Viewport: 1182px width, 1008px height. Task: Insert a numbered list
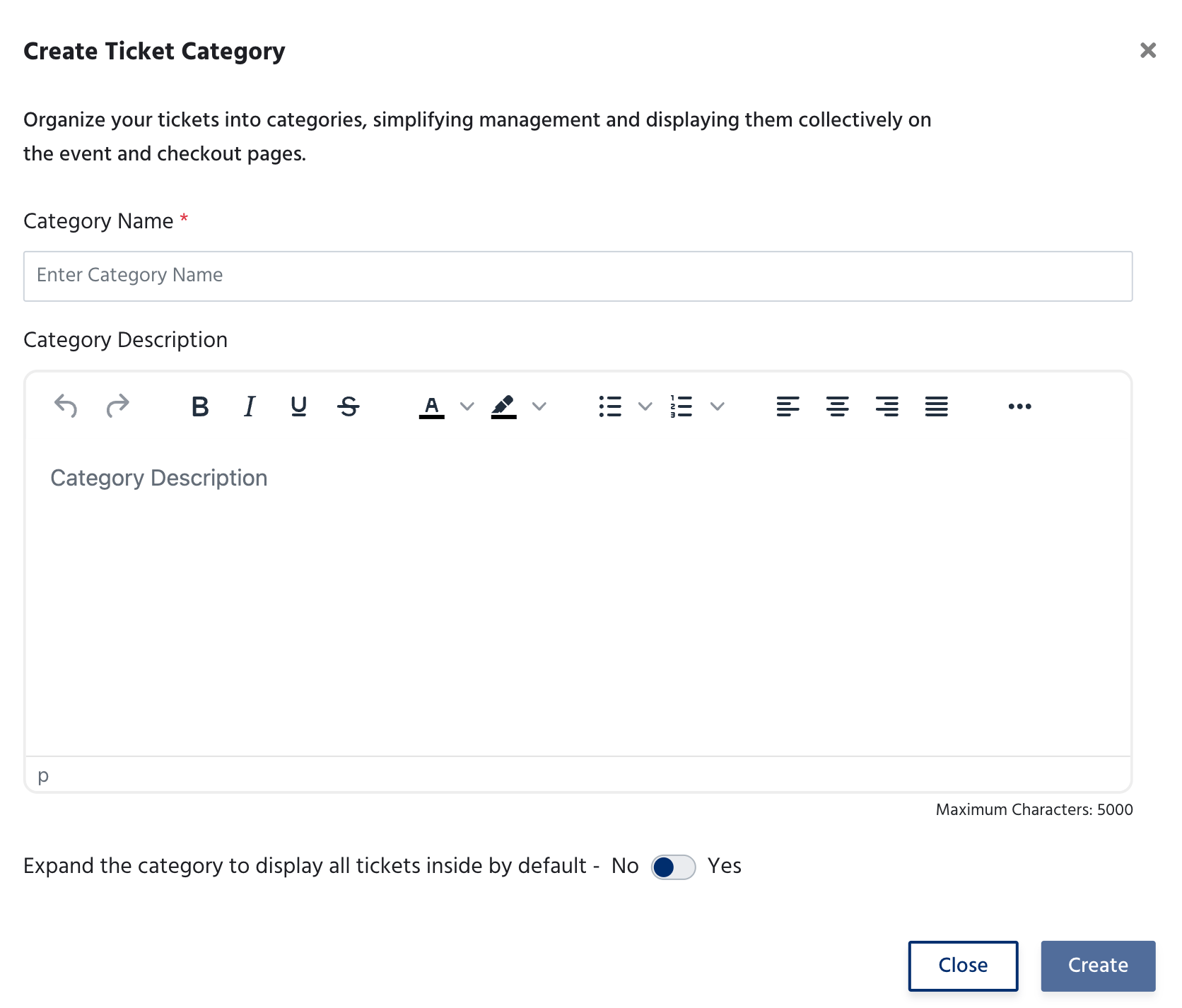pos(681,406)
